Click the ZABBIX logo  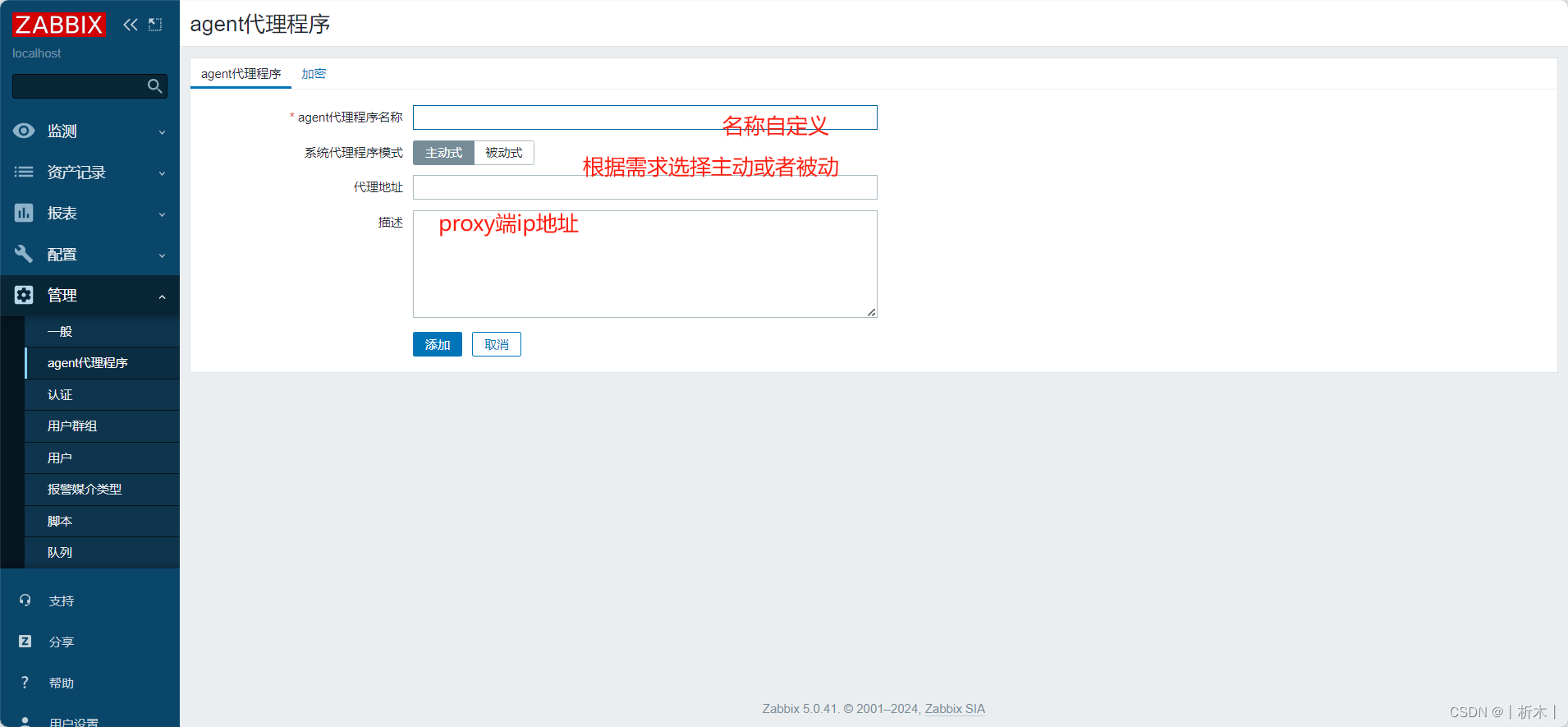pyautogui.click(x=59, y=25)
